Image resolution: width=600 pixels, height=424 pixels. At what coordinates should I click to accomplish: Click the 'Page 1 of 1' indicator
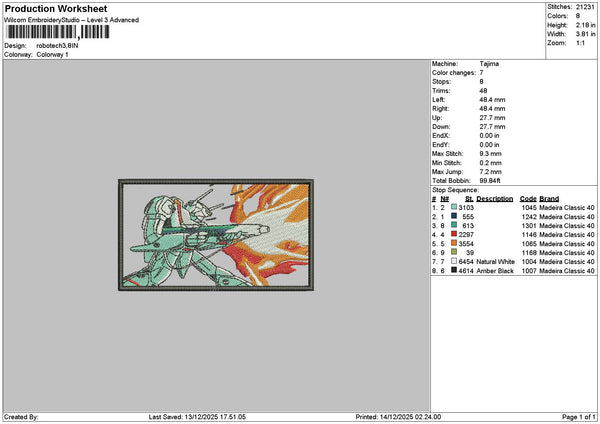pos(579,417)
